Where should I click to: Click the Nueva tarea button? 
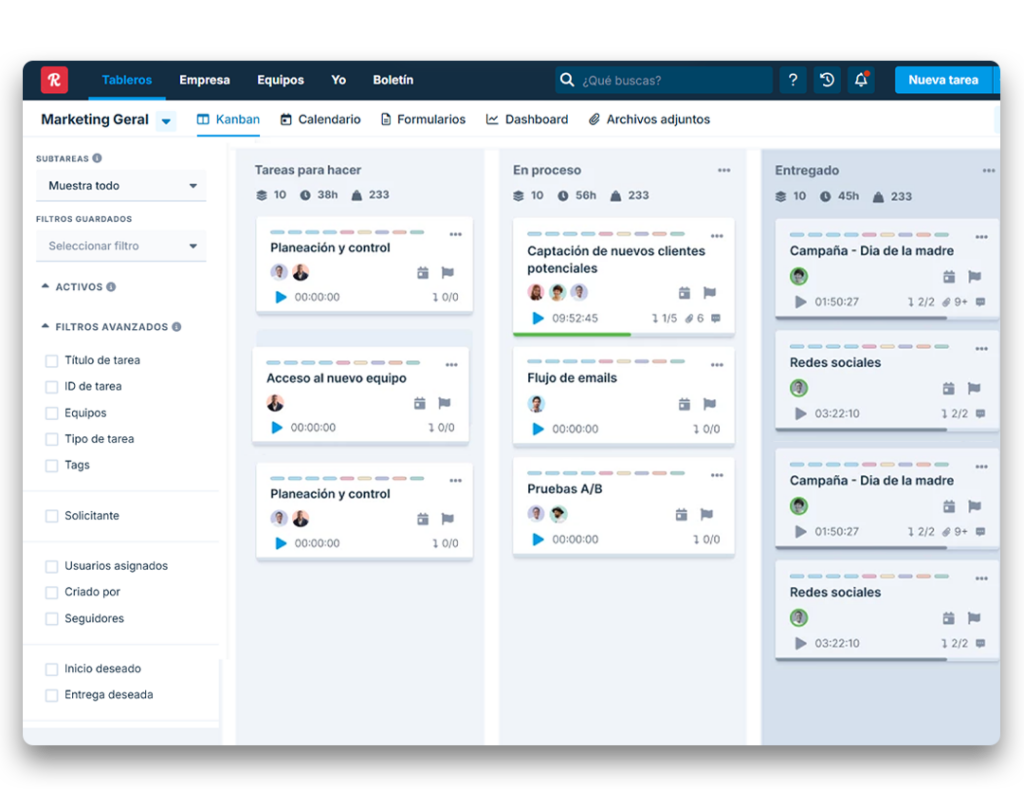click(942, 80)
